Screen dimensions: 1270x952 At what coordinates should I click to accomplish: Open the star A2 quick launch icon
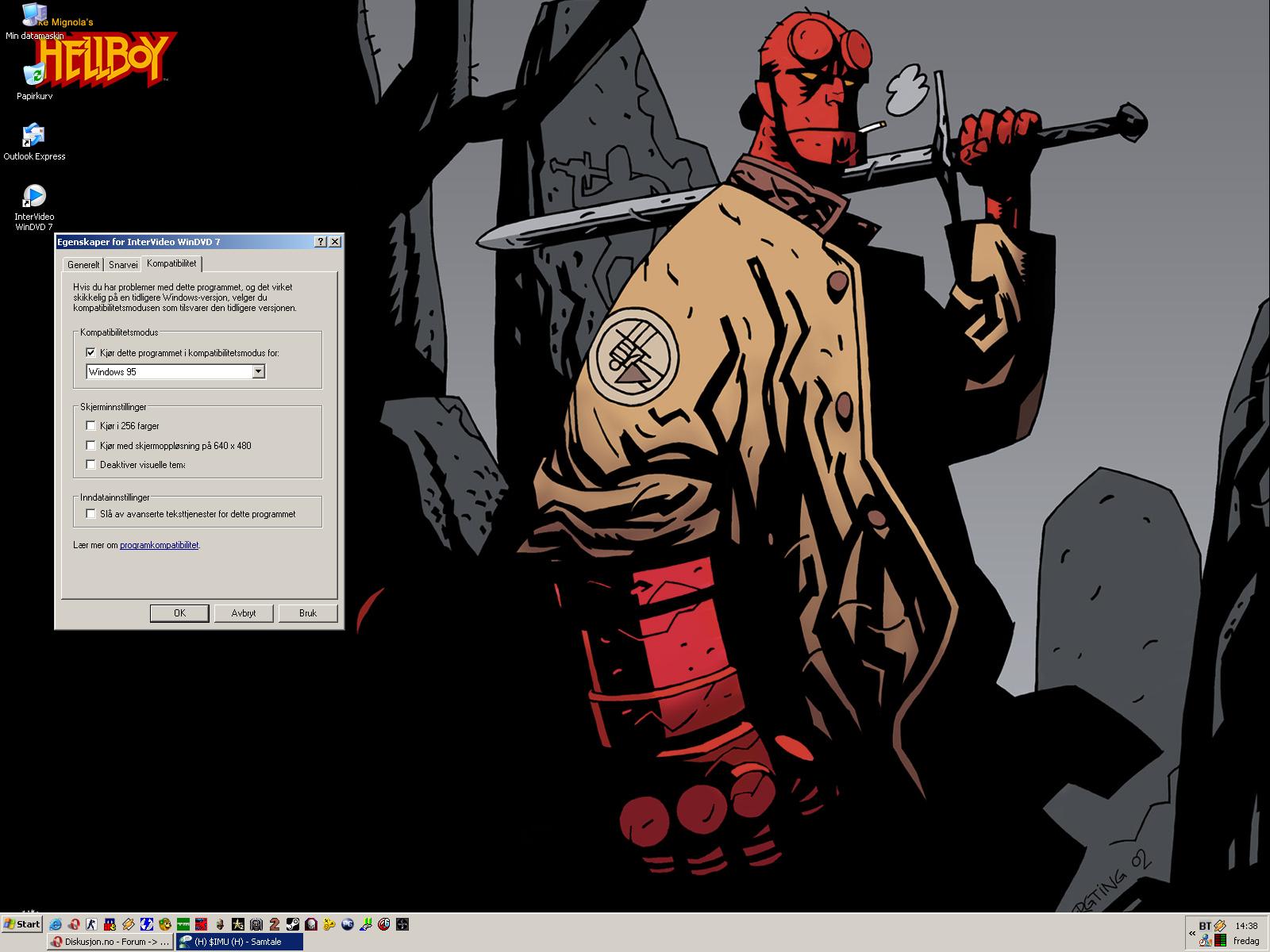click(x=238, y=924)
